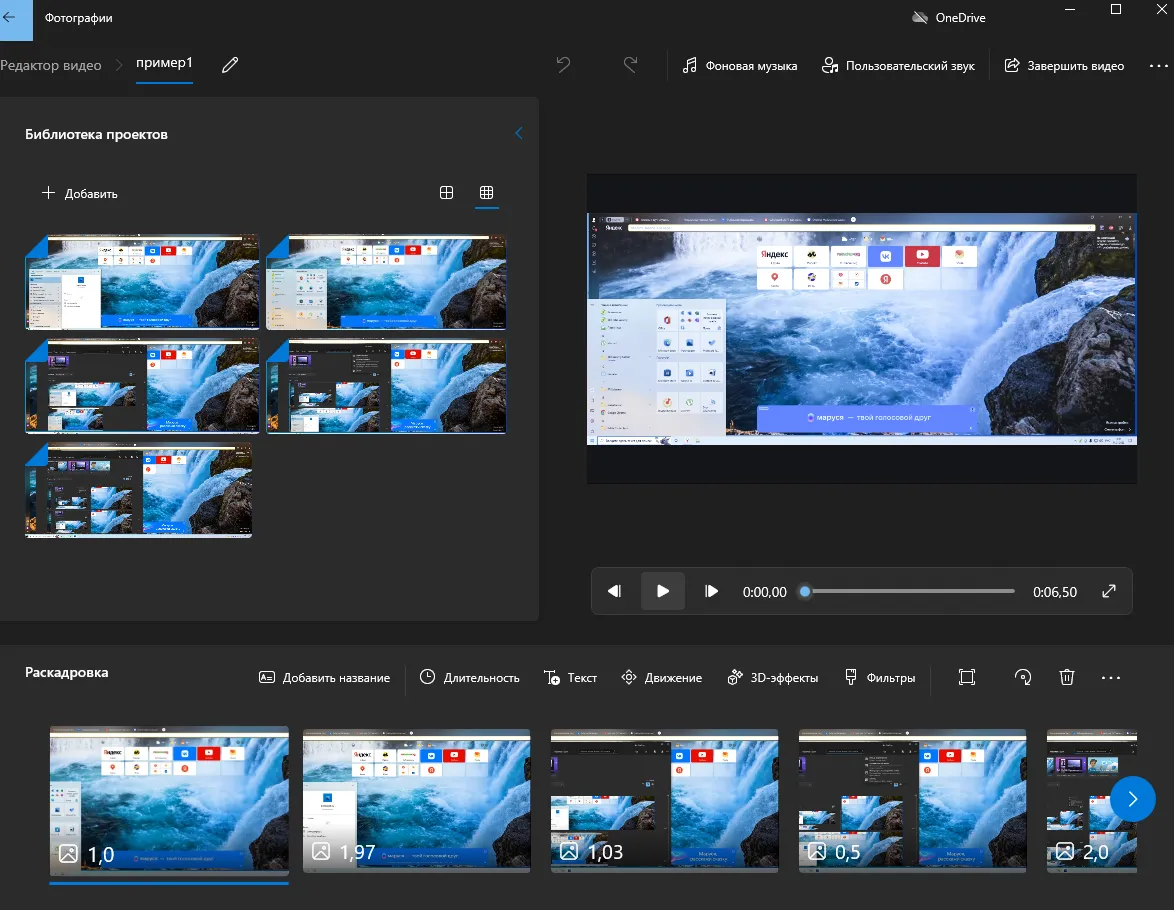Redo the last action
This screenshot has height=910, width=1174.
pos(630,65)
